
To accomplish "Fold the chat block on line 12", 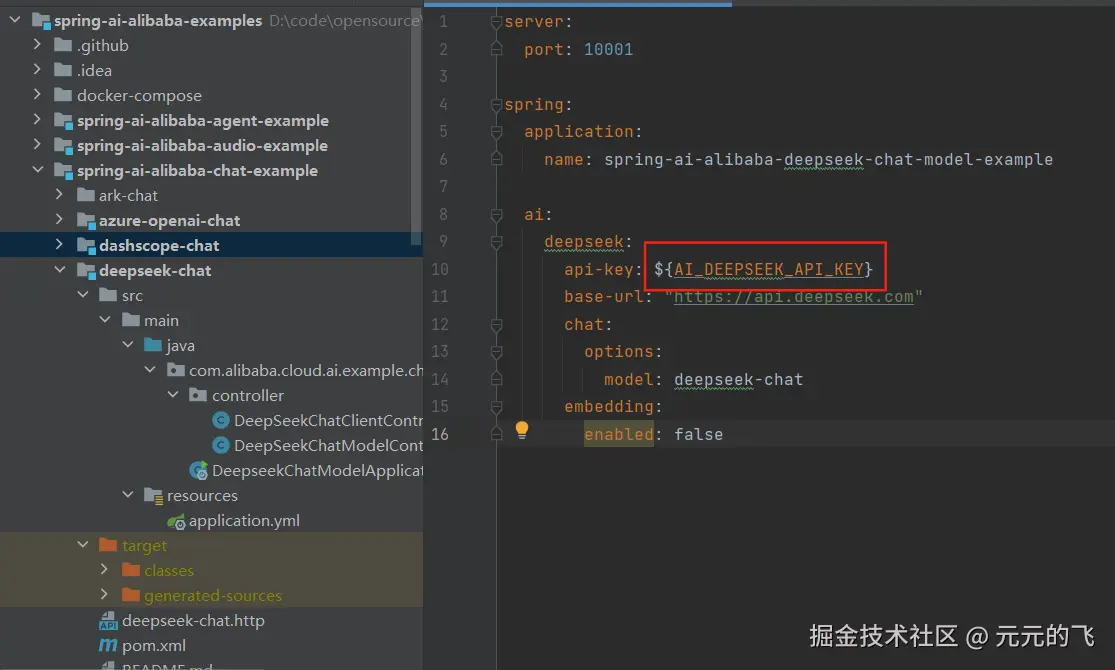I will 496,325.
